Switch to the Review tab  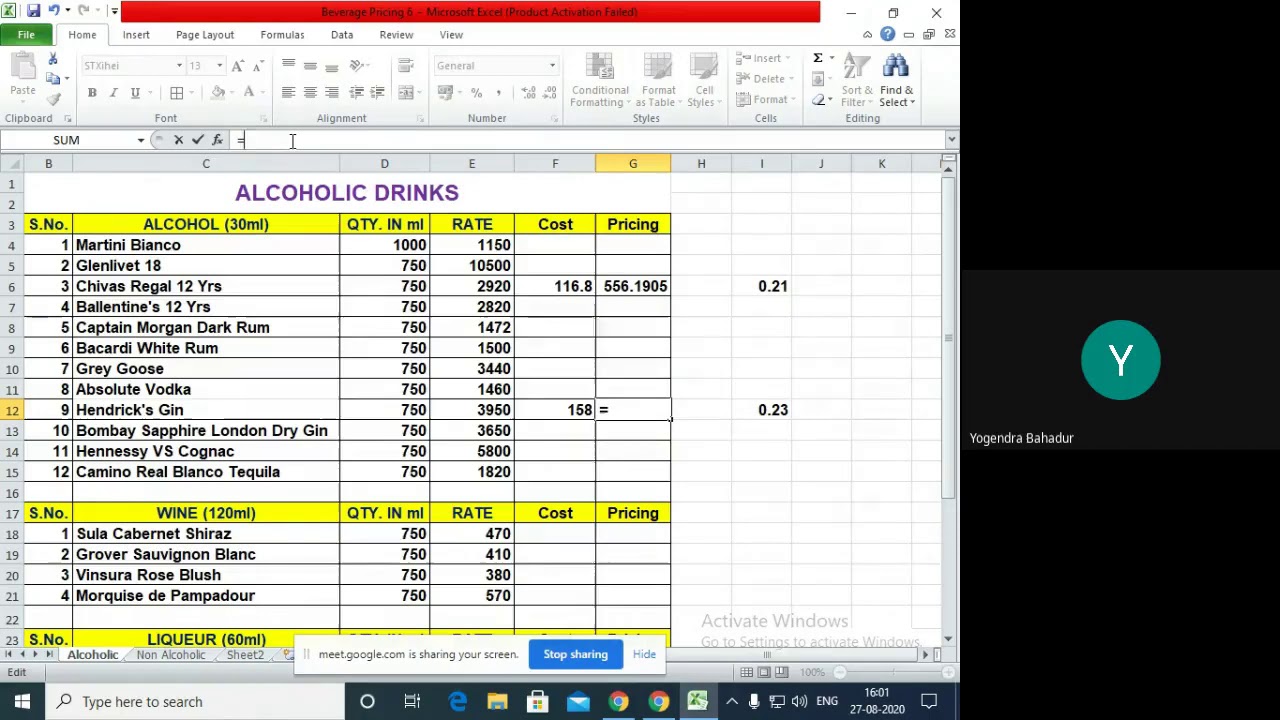pyautogui.click(x=396, y=35)
